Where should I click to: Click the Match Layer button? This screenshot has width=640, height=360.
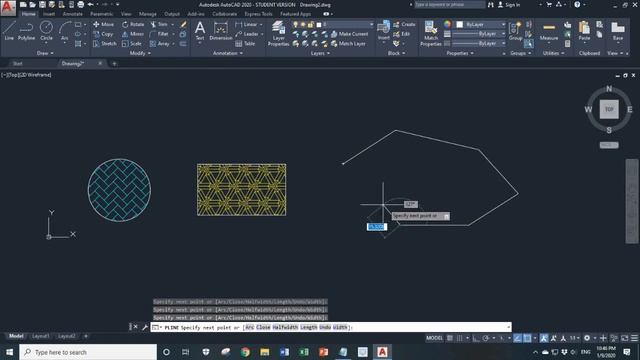(x=348, y=44)
